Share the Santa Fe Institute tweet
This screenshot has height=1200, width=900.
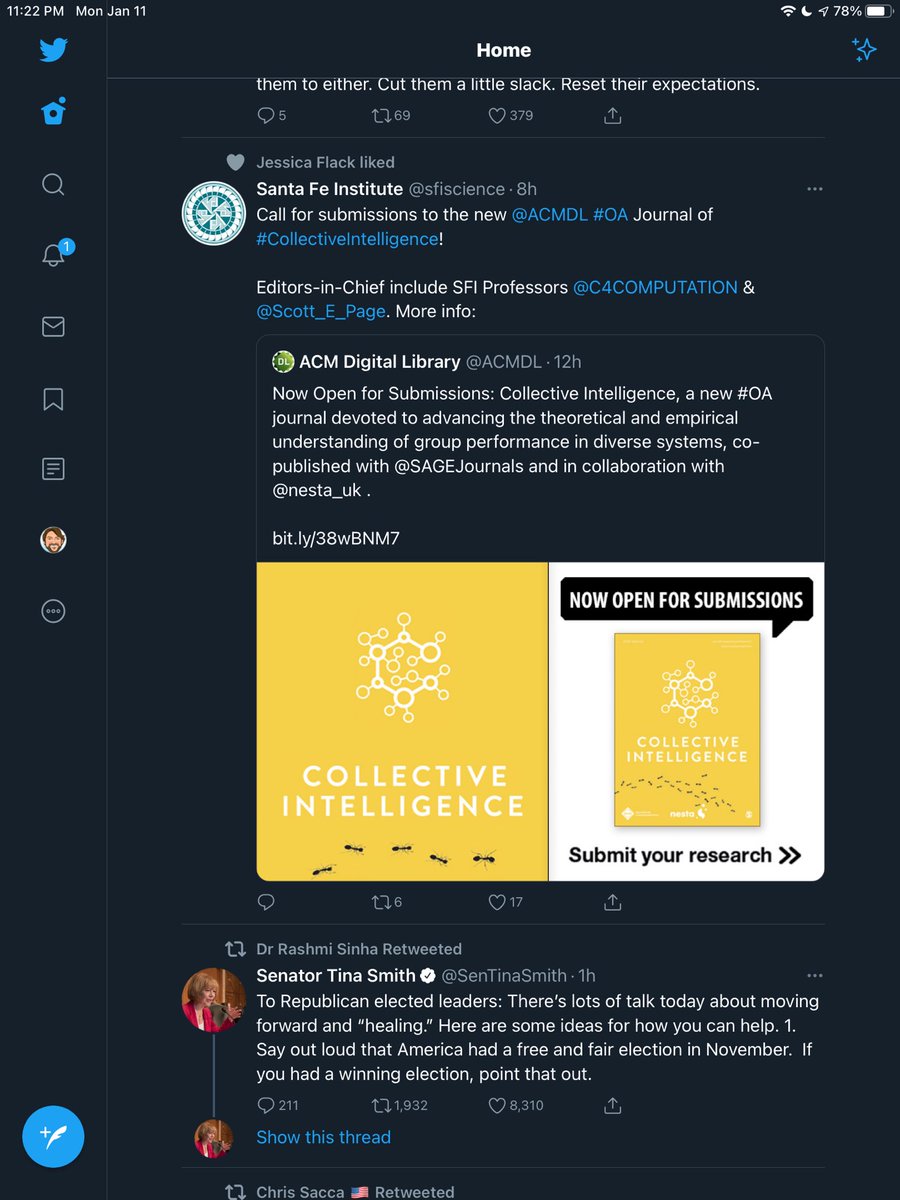(x=613, y=902)
